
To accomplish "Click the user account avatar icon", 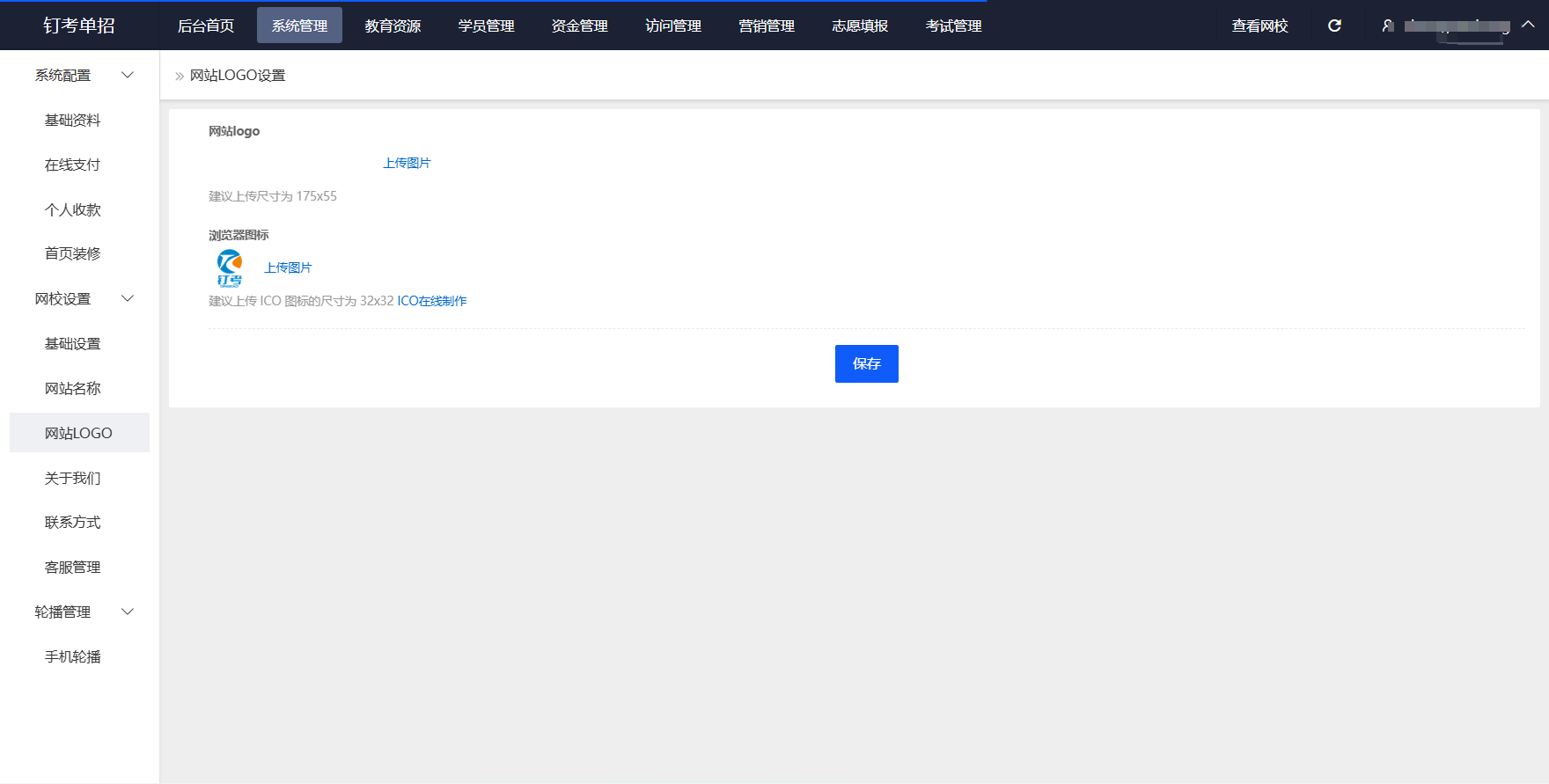I will [x=1388, y=26].
